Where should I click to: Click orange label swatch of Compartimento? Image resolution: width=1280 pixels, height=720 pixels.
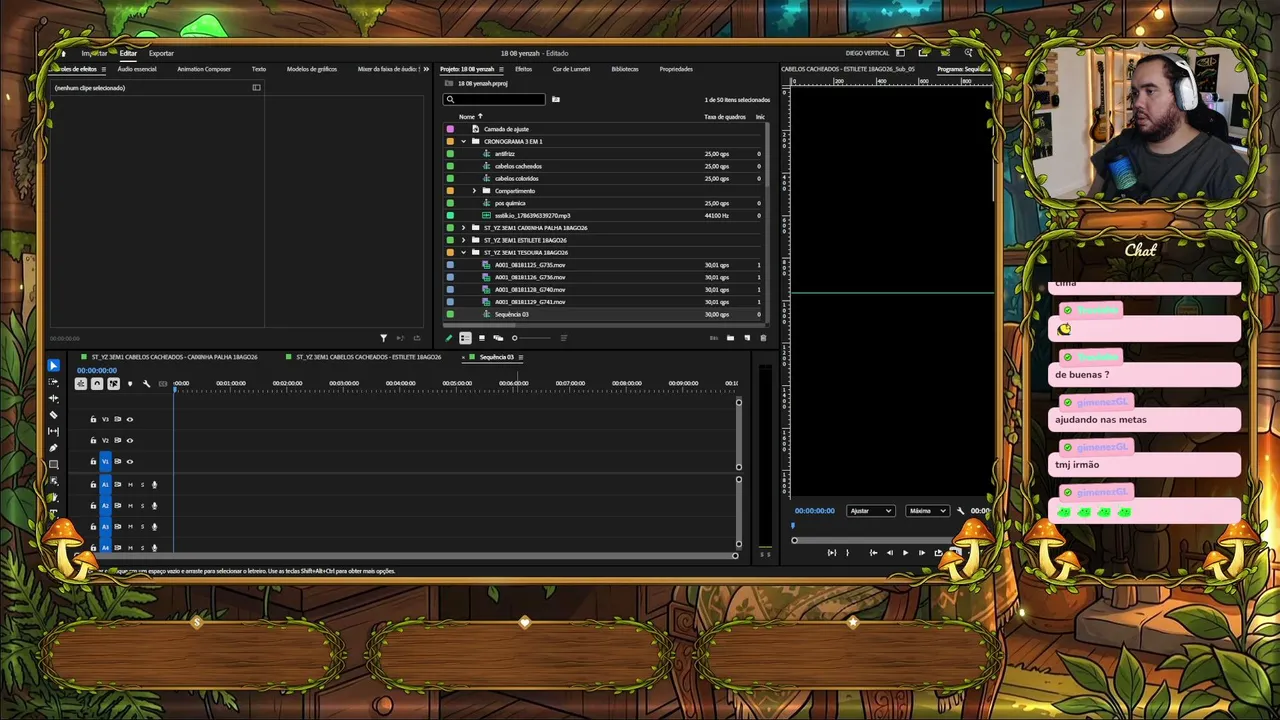[x=450, y=190]
